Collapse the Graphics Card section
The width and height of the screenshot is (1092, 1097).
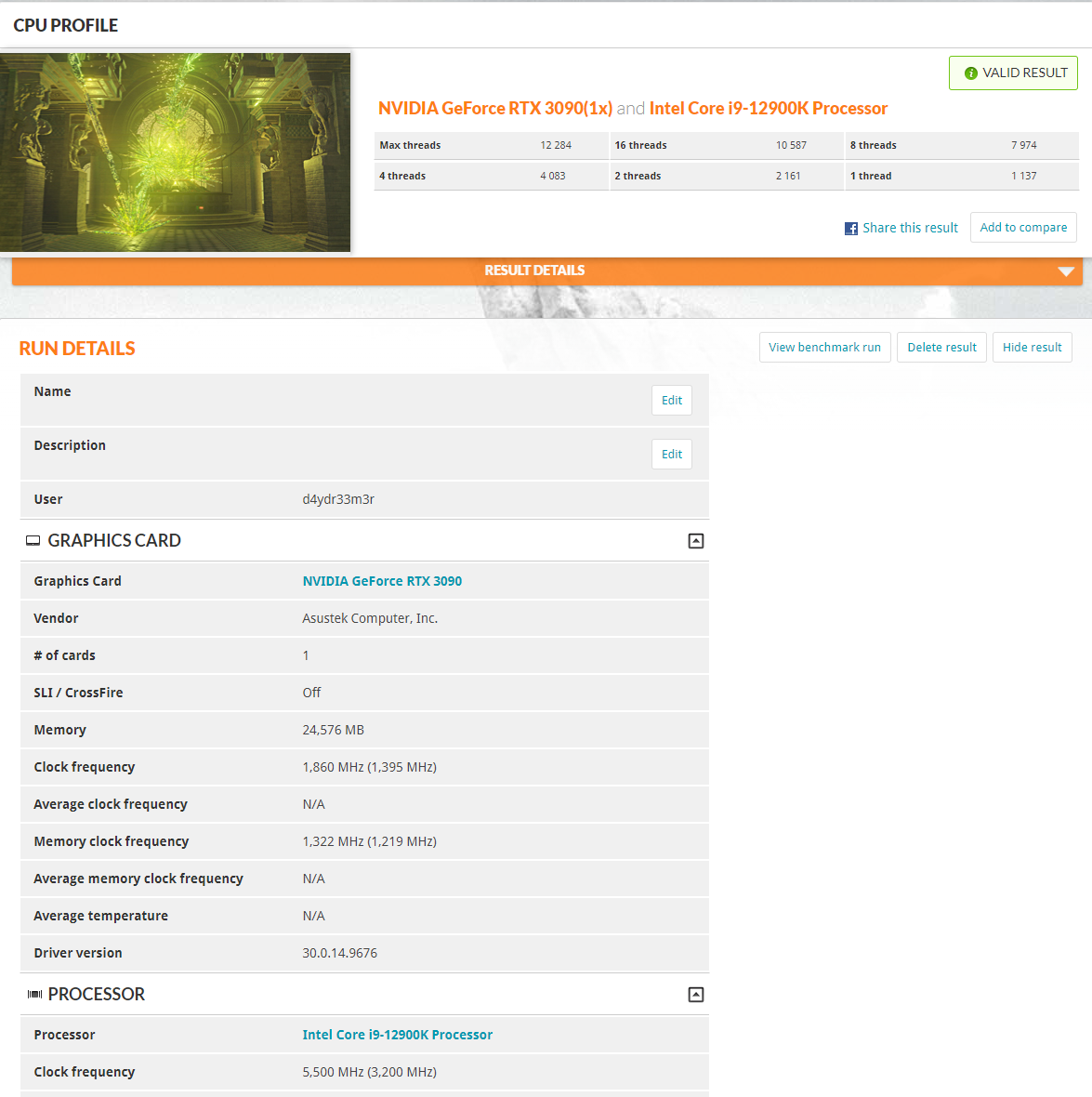[x=695, y=541]
